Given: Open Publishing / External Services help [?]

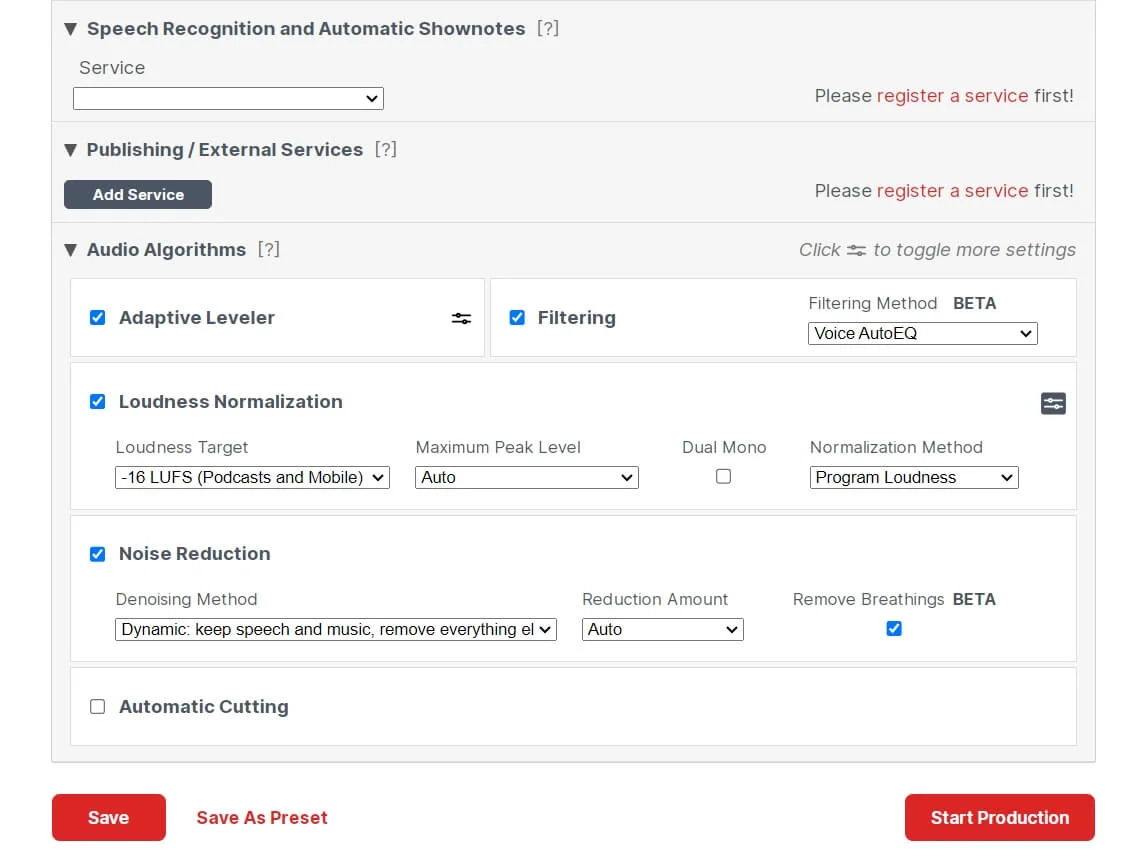Looking at the screenshot, I should 385,149.
